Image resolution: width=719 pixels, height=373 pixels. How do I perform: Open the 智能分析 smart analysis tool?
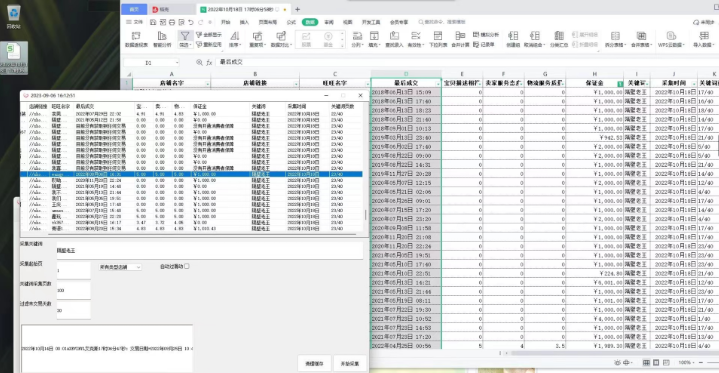point(162,39)
